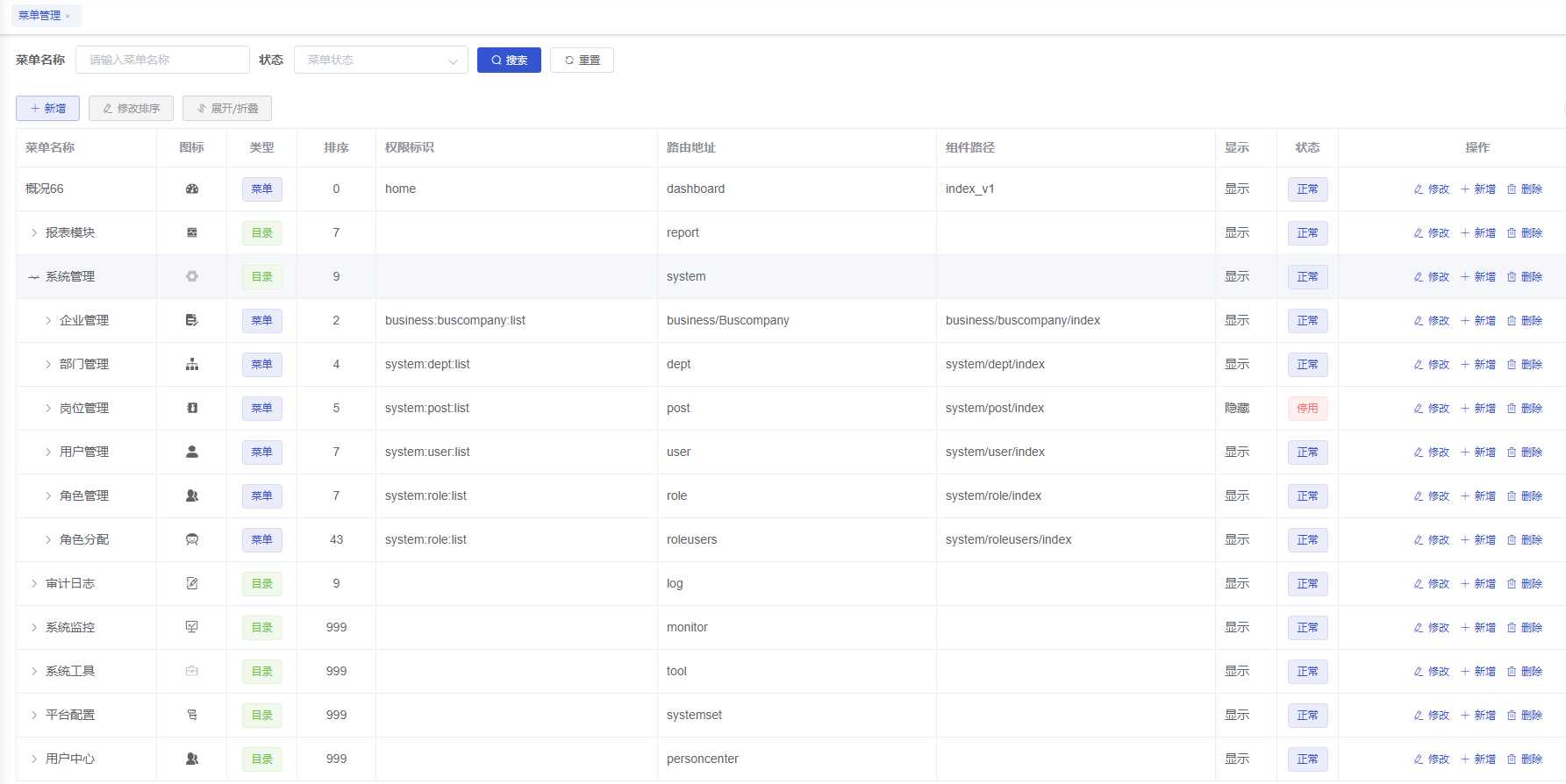Click 修改 in the 角色分配 row
The width and height of the screenshot is (1566, 784).
coord(1432,539)
